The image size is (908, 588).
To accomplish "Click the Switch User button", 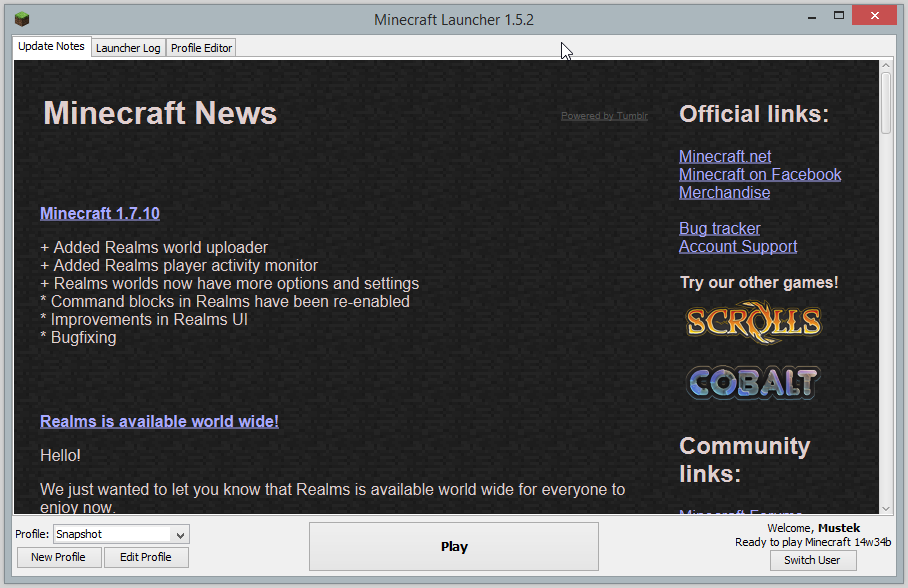I will 812,560.
